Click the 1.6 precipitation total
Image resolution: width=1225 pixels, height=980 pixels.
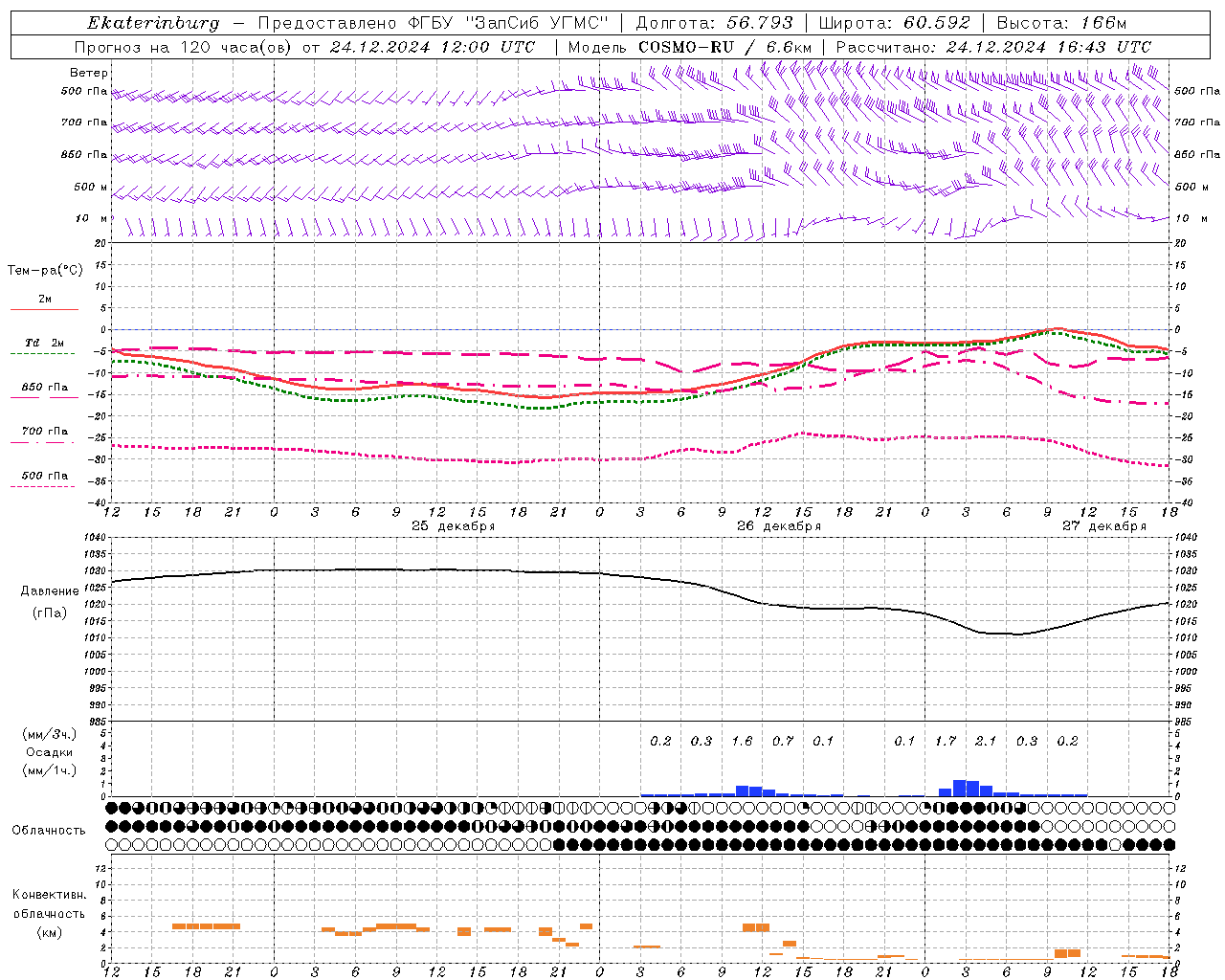pyautogui.click(x=742, y=741)
